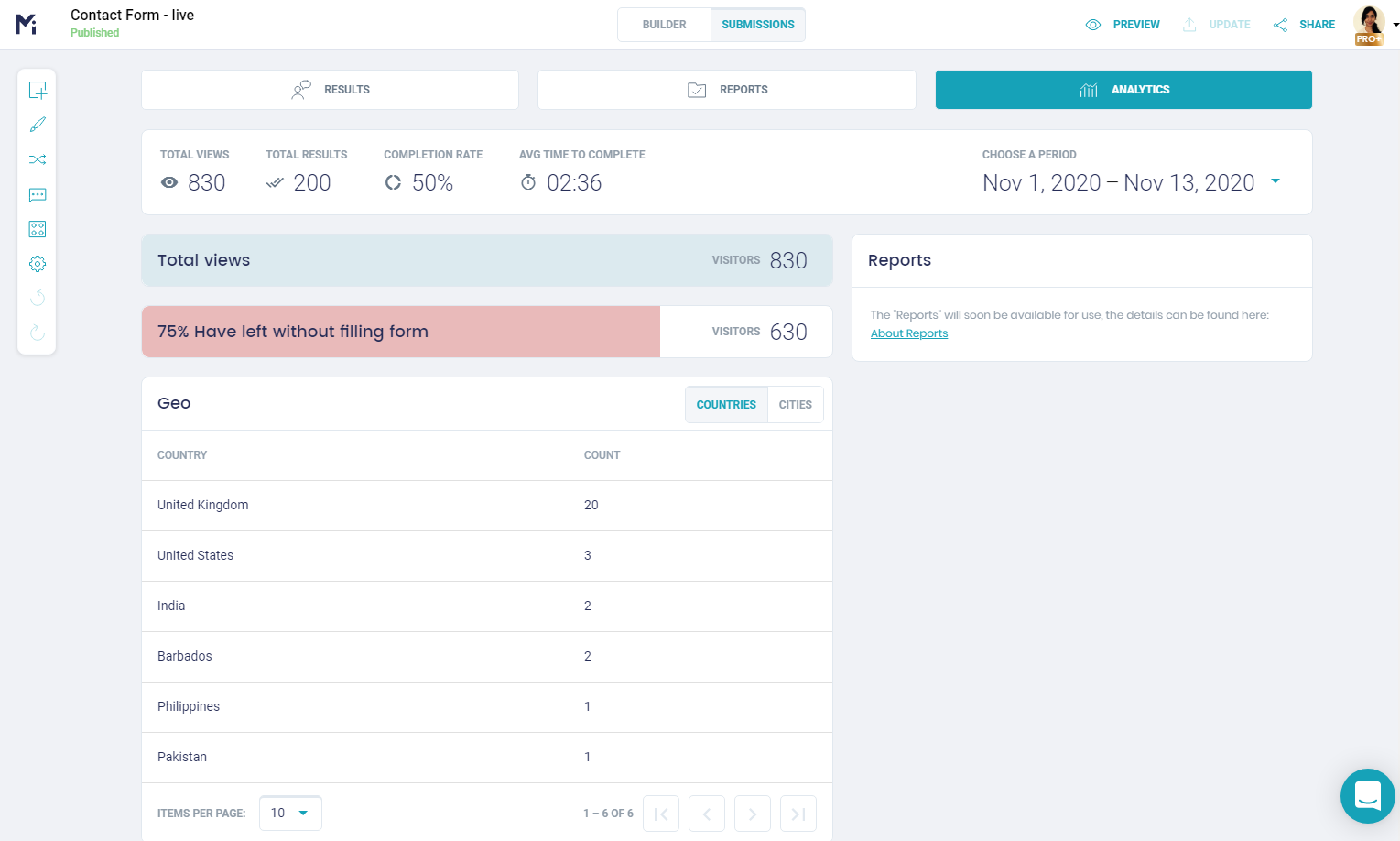Select the Barbados row
Viewport: 1400px width, 841px height.
[x=487, y=657]
